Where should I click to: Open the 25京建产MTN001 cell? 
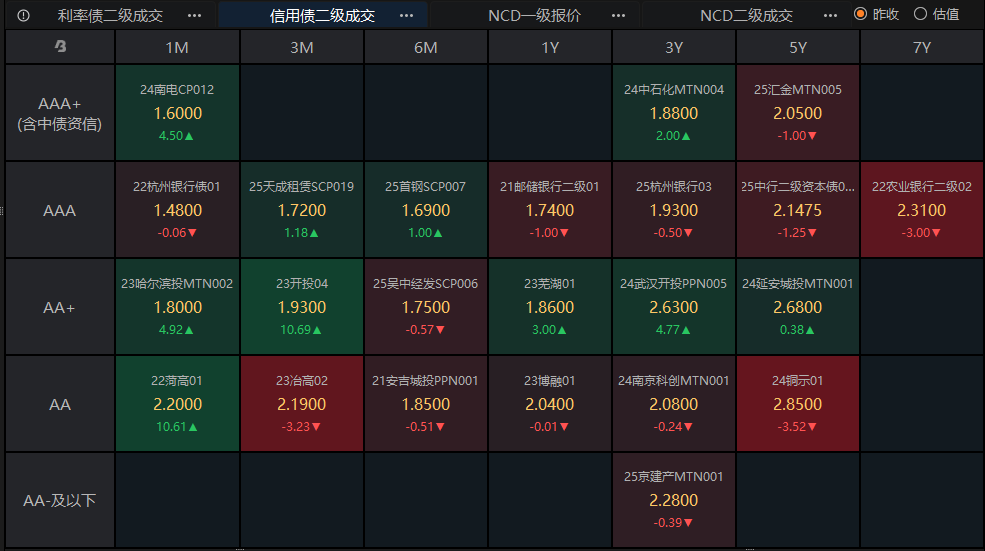coord(673,500)
